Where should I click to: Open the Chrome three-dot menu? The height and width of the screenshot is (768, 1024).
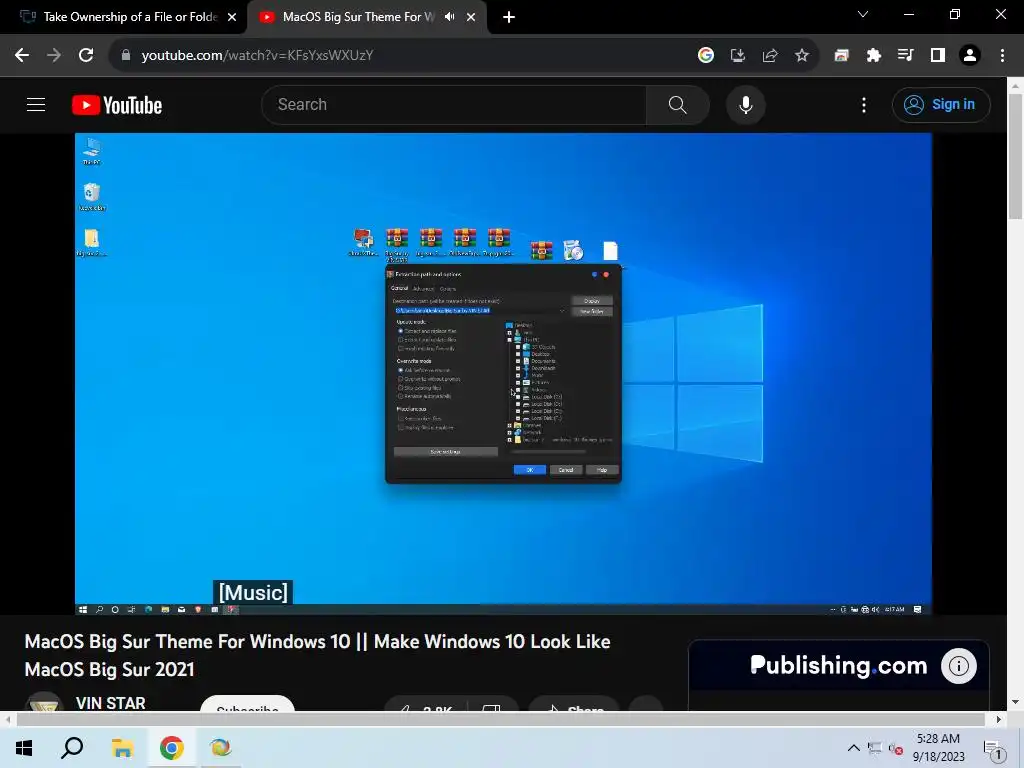pyautogui.click(x=1002, y=55)
